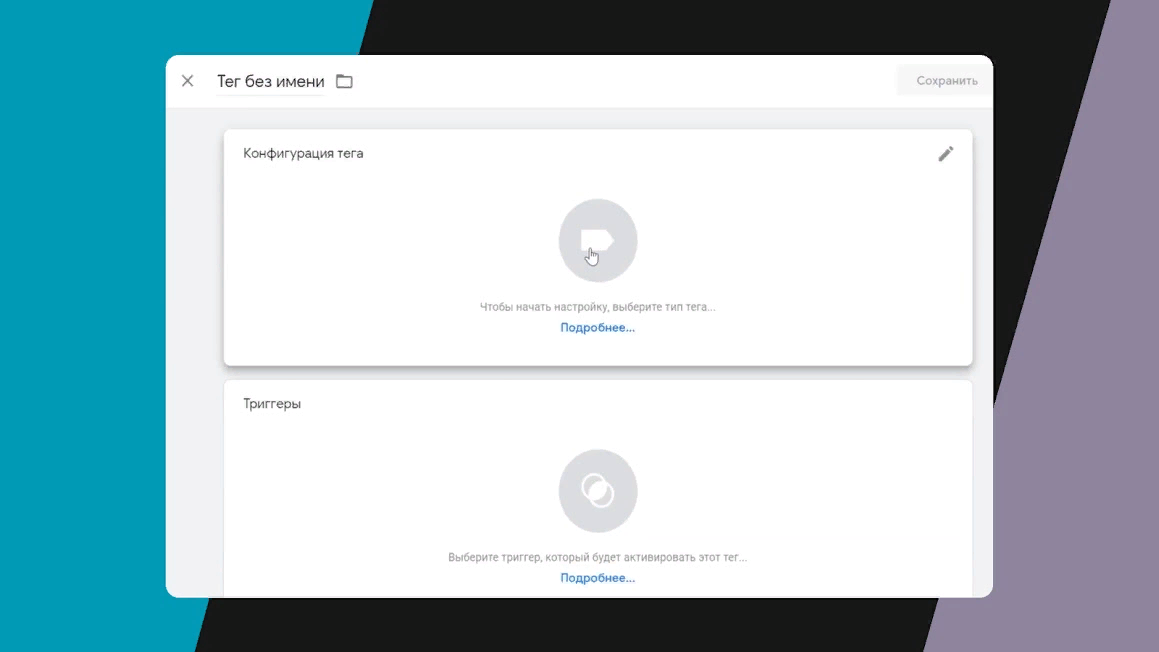Click the text 'Чтобы начать настройку, выберите тип тега...'

pos(597,307)
